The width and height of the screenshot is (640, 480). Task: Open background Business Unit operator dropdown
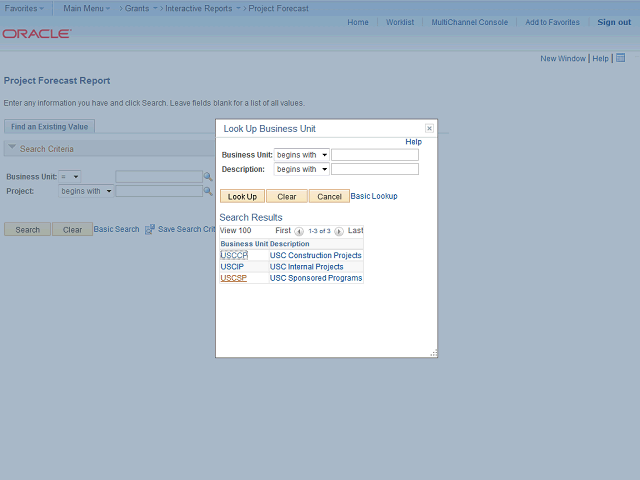click(x=69, y=177)
